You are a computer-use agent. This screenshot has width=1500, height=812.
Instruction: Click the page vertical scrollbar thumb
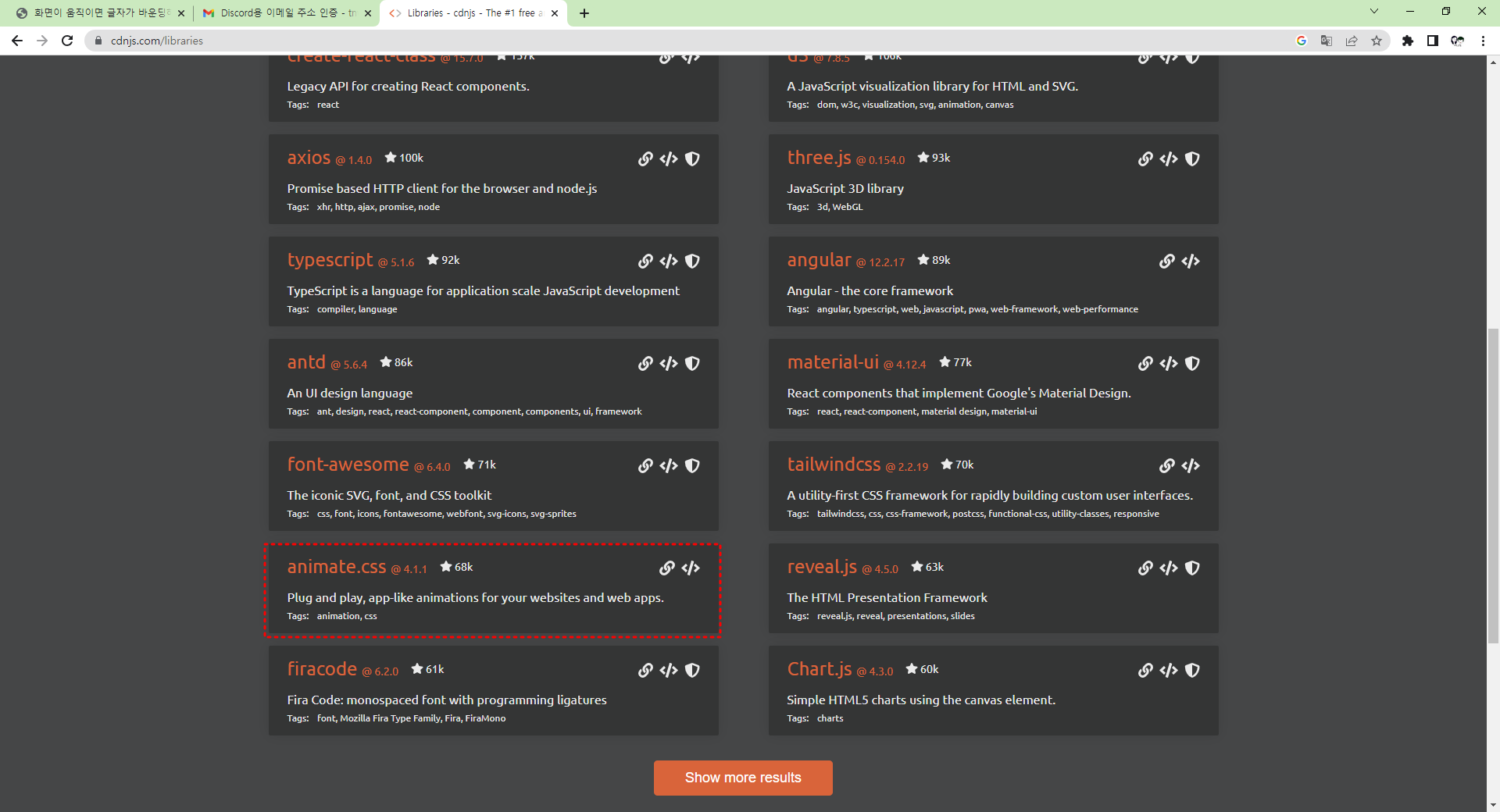[x=1493, y=486]
